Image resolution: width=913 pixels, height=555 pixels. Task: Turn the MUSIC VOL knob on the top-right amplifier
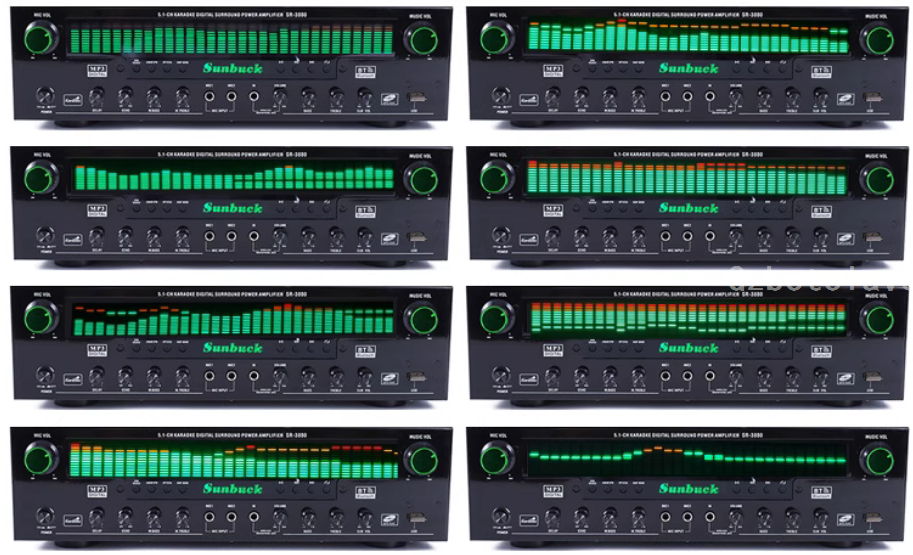point(879,38)
